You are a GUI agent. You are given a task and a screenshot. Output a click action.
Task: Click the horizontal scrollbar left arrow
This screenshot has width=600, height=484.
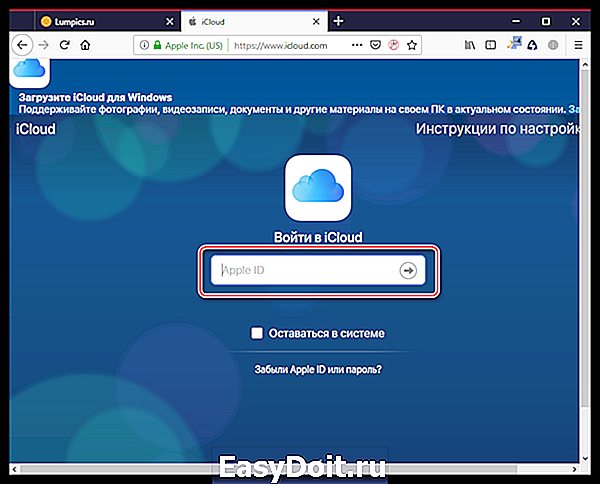click(x=14, y=469)
